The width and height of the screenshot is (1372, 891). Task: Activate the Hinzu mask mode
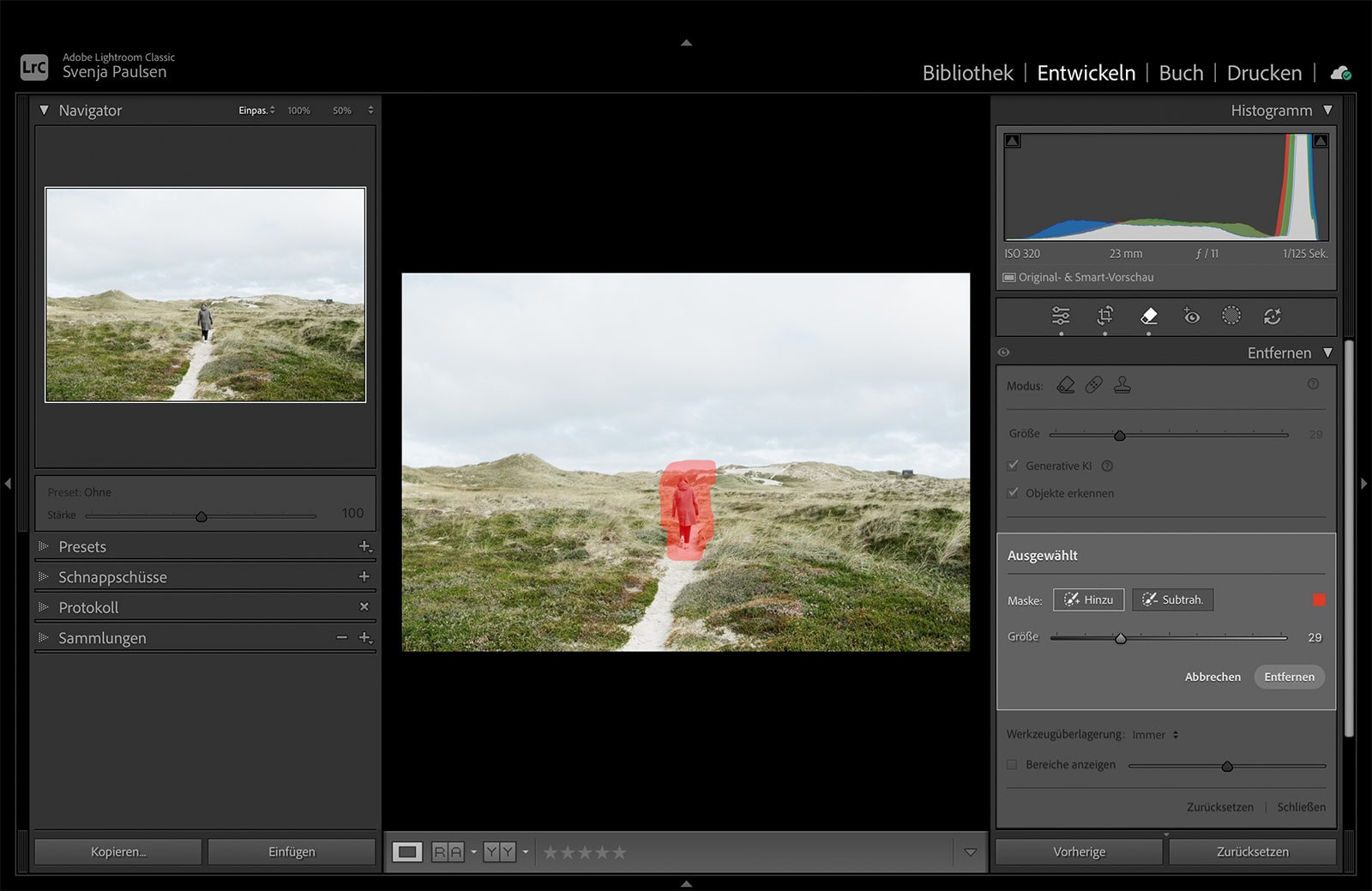(x=1088, y=599)
